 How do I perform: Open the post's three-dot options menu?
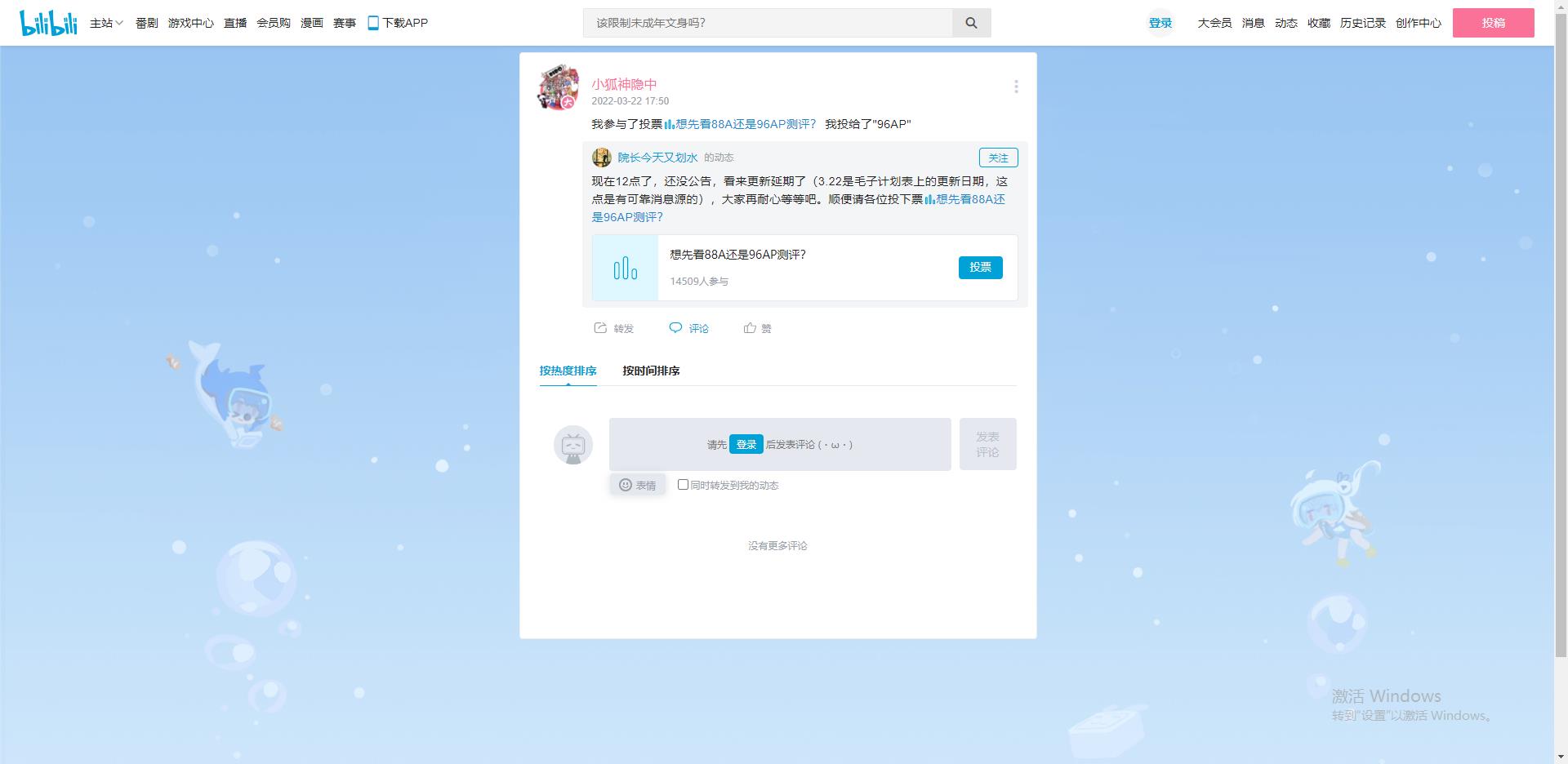click(1016, 87)
